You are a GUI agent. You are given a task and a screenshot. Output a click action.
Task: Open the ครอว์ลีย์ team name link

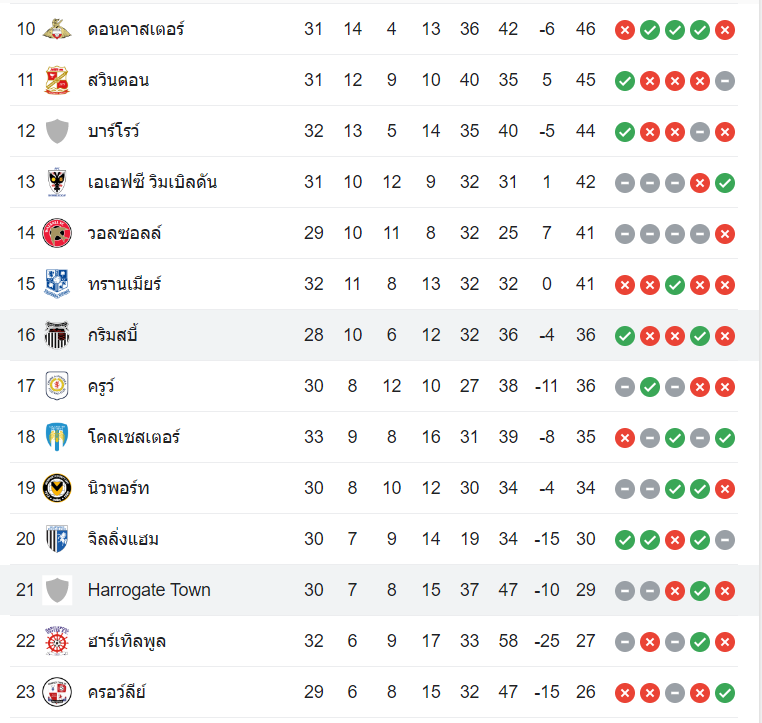118,692
